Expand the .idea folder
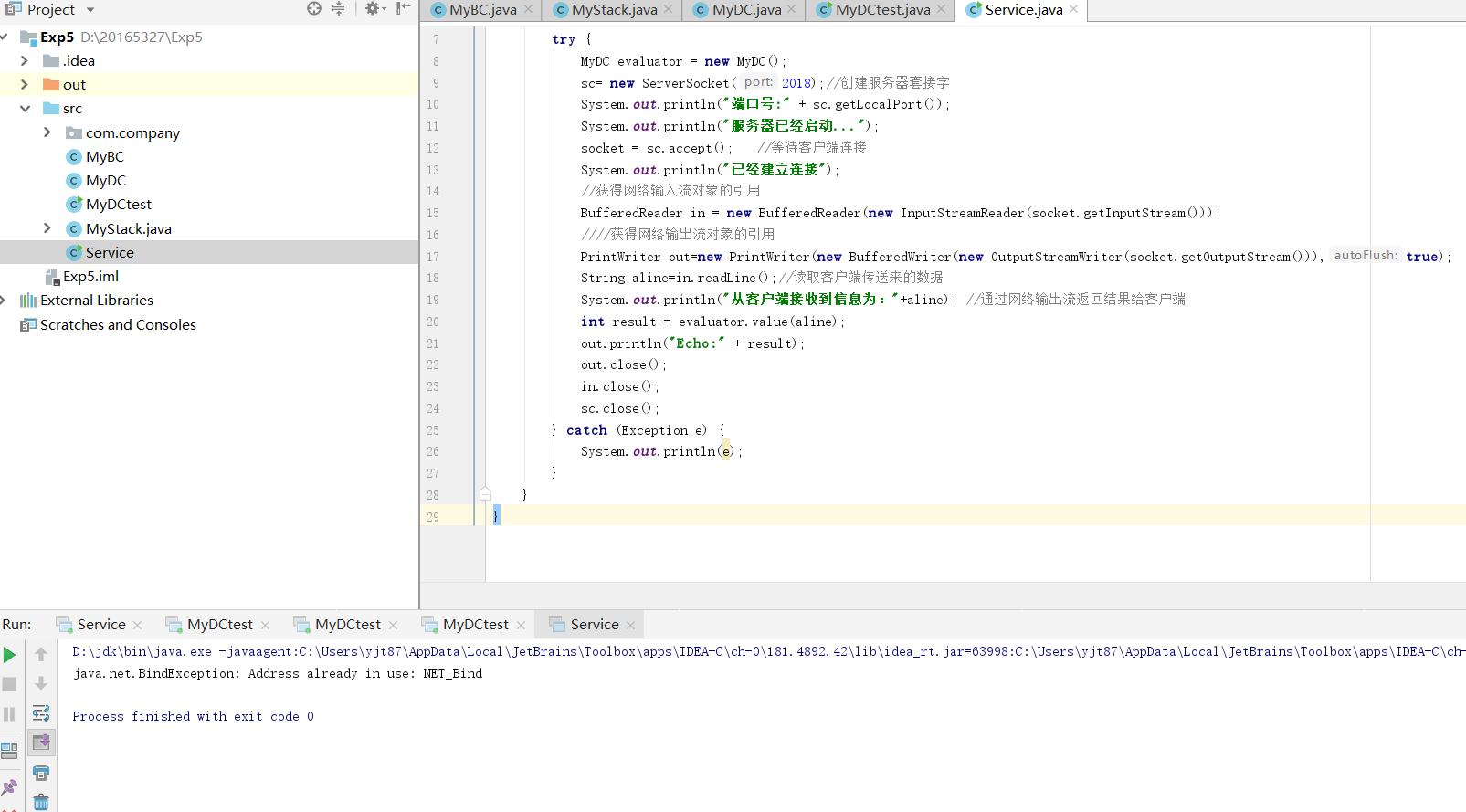 tap(25, 60)
